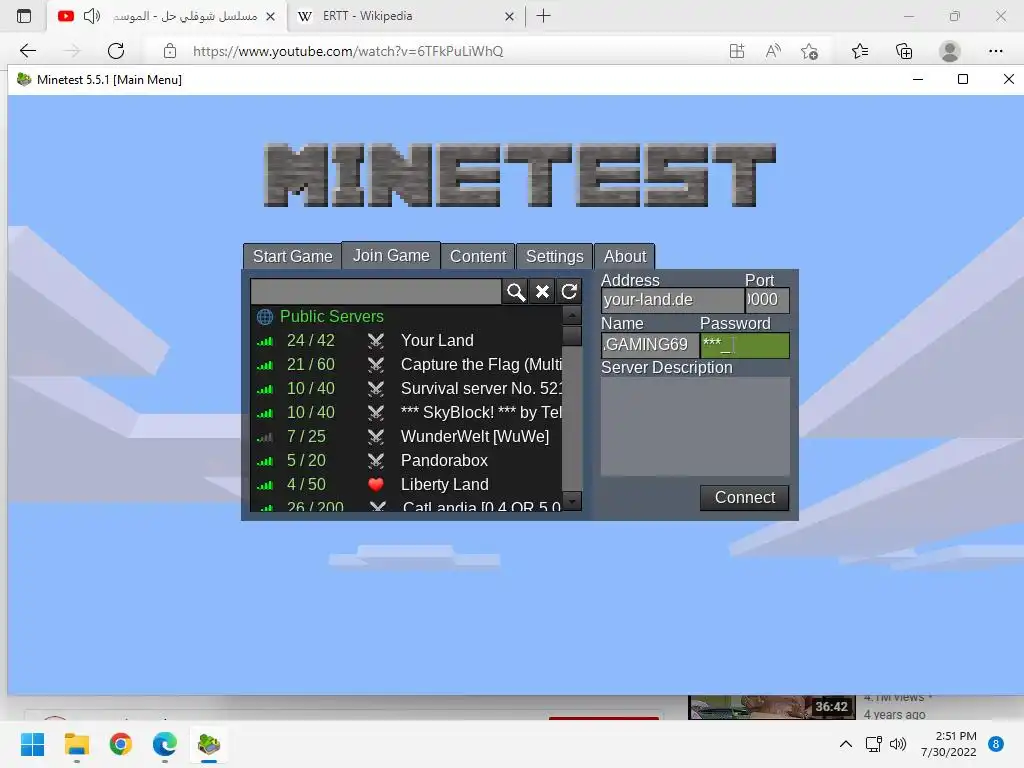Click the weak signal icon for WunderWelt
Screen dimensions: 1024x768
264,437
